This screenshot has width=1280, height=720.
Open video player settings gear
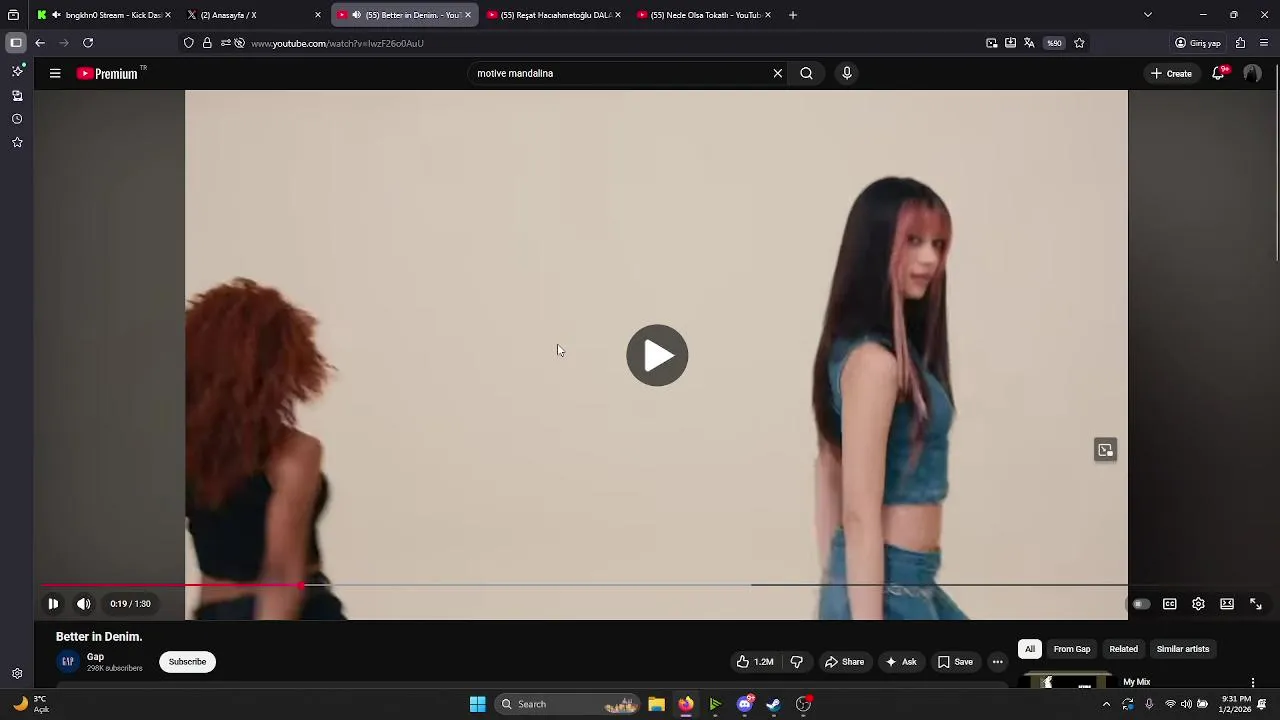[x=1198, y=604]
